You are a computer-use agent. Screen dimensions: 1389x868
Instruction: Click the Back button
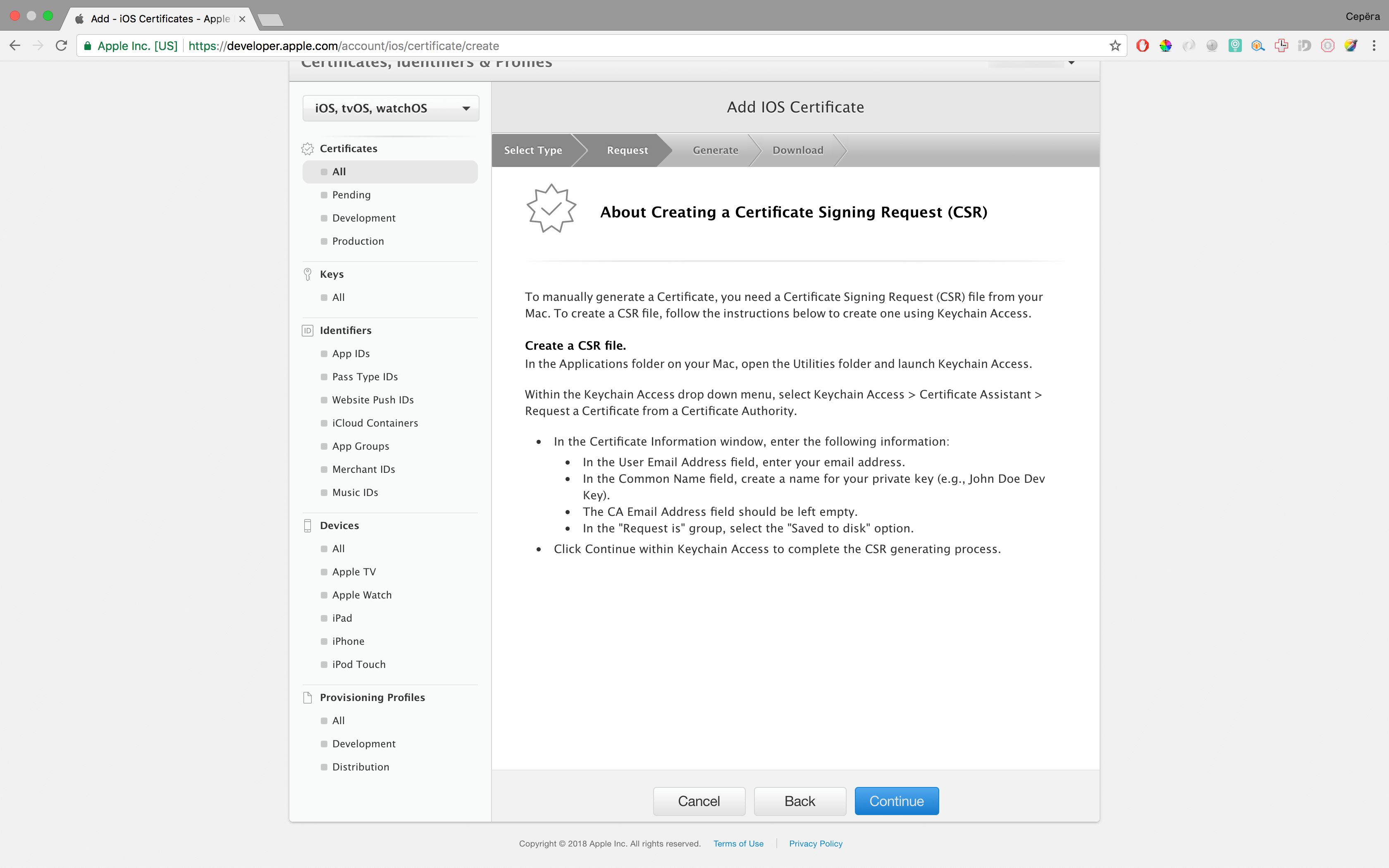800,801
